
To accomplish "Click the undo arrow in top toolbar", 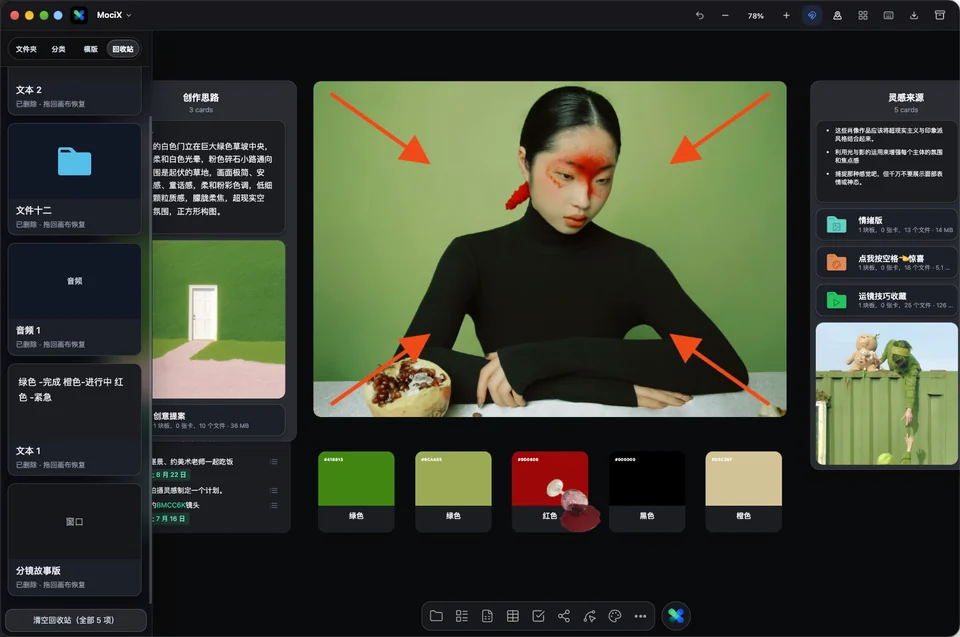I will [x=699, y=15].
